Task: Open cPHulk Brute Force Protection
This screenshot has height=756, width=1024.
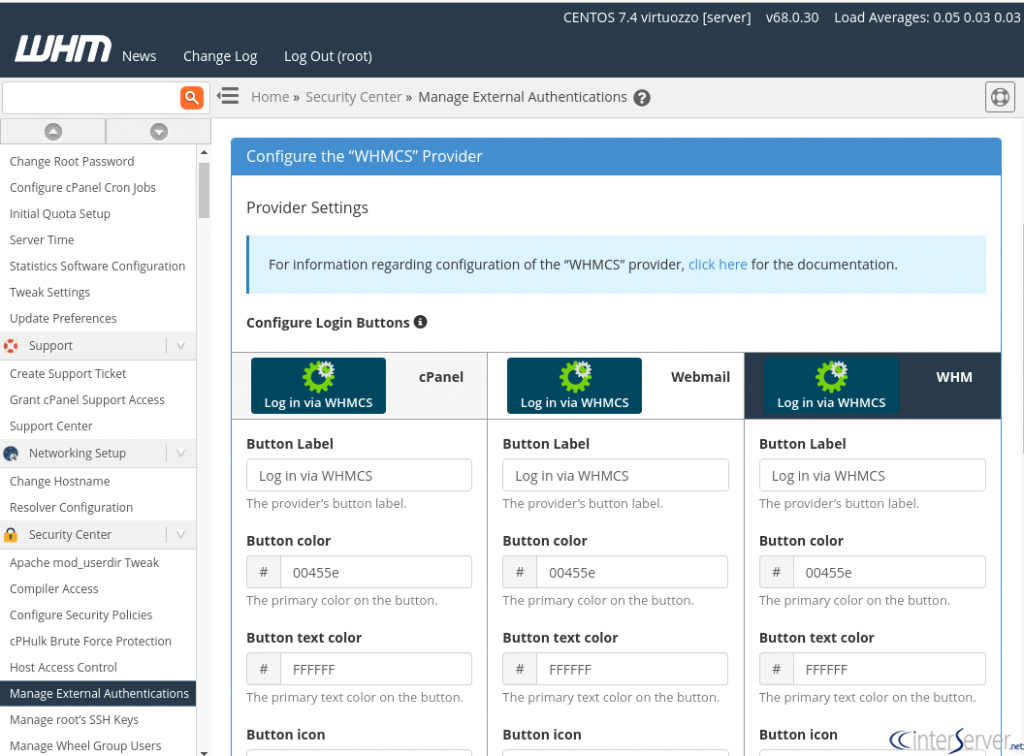Action: point(90,641)
